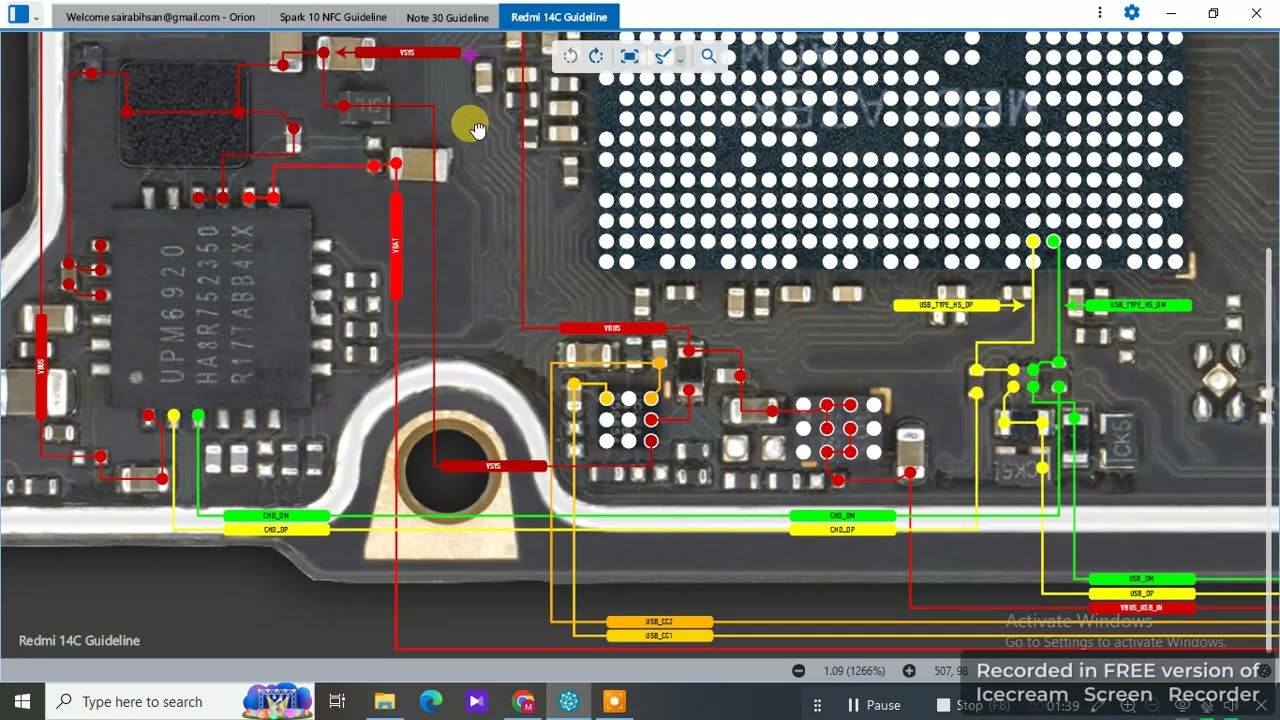Open the pen tool options dropdown

[680, 59]
